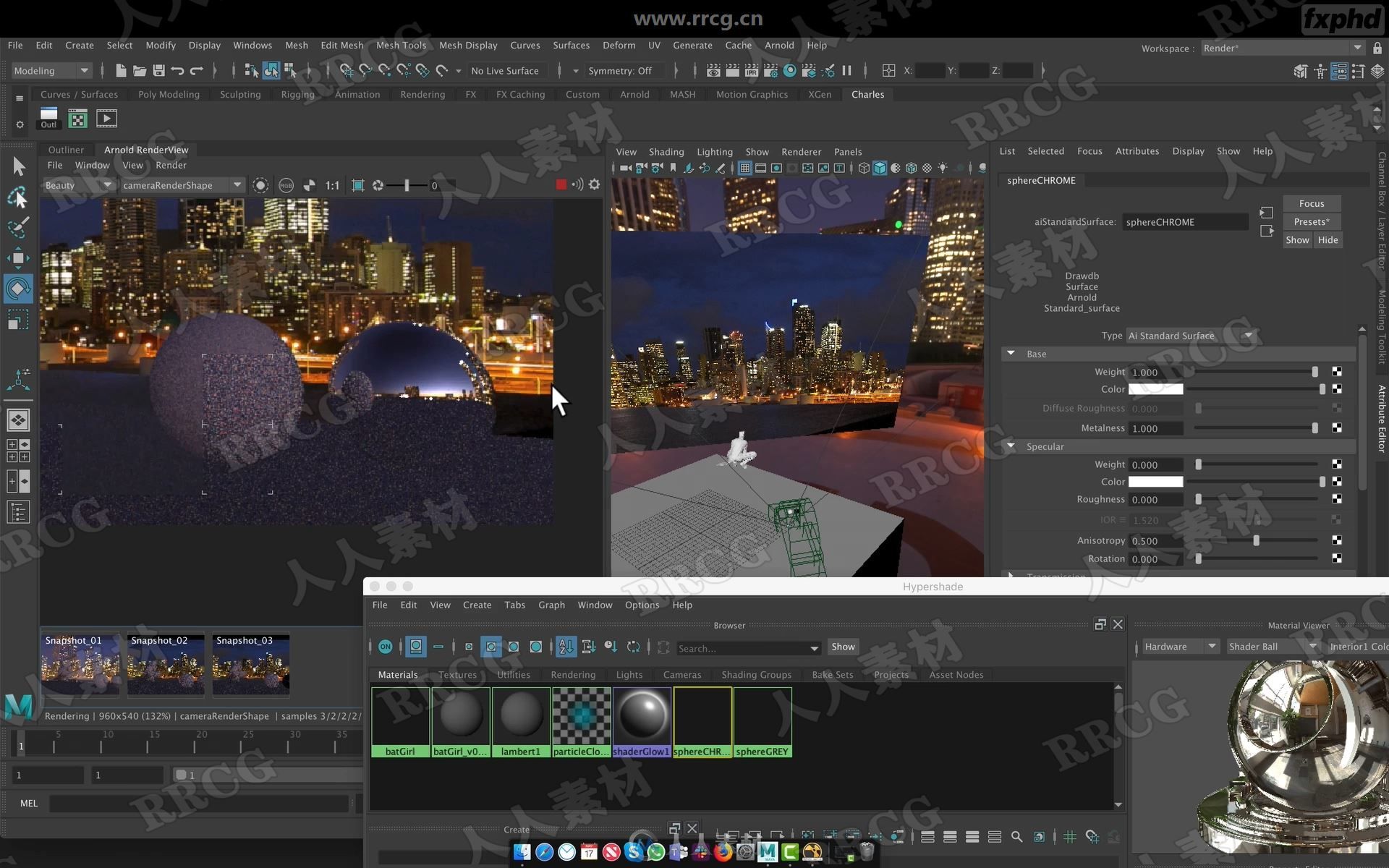This screenshot has height=868, width=1389.
Task: Select the Lasso selection tool icon
Action: point(17,196)
